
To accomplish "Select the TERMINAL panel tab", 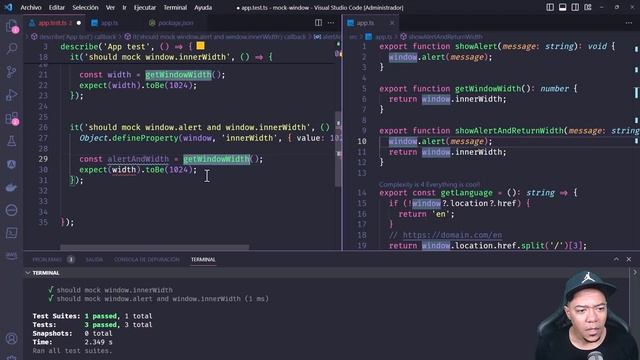I will (x=203, y=259).
